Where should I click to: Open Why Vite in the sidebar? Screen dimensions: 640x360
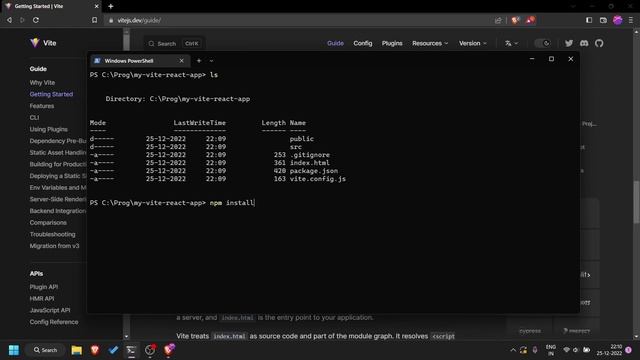point(42,82)
